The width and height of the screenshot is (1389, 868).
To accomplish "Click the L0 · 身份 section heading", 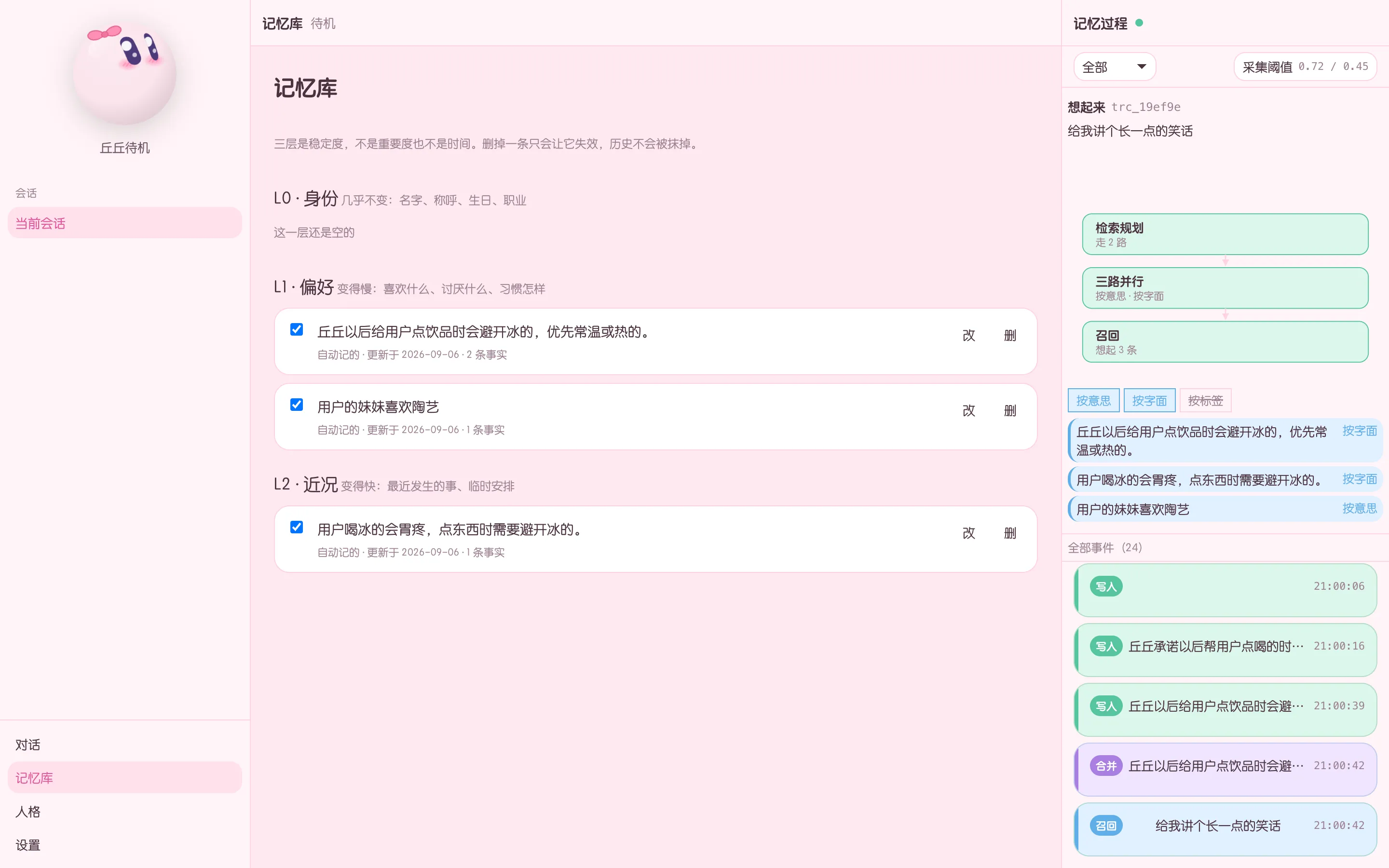I will coord(306,199).
